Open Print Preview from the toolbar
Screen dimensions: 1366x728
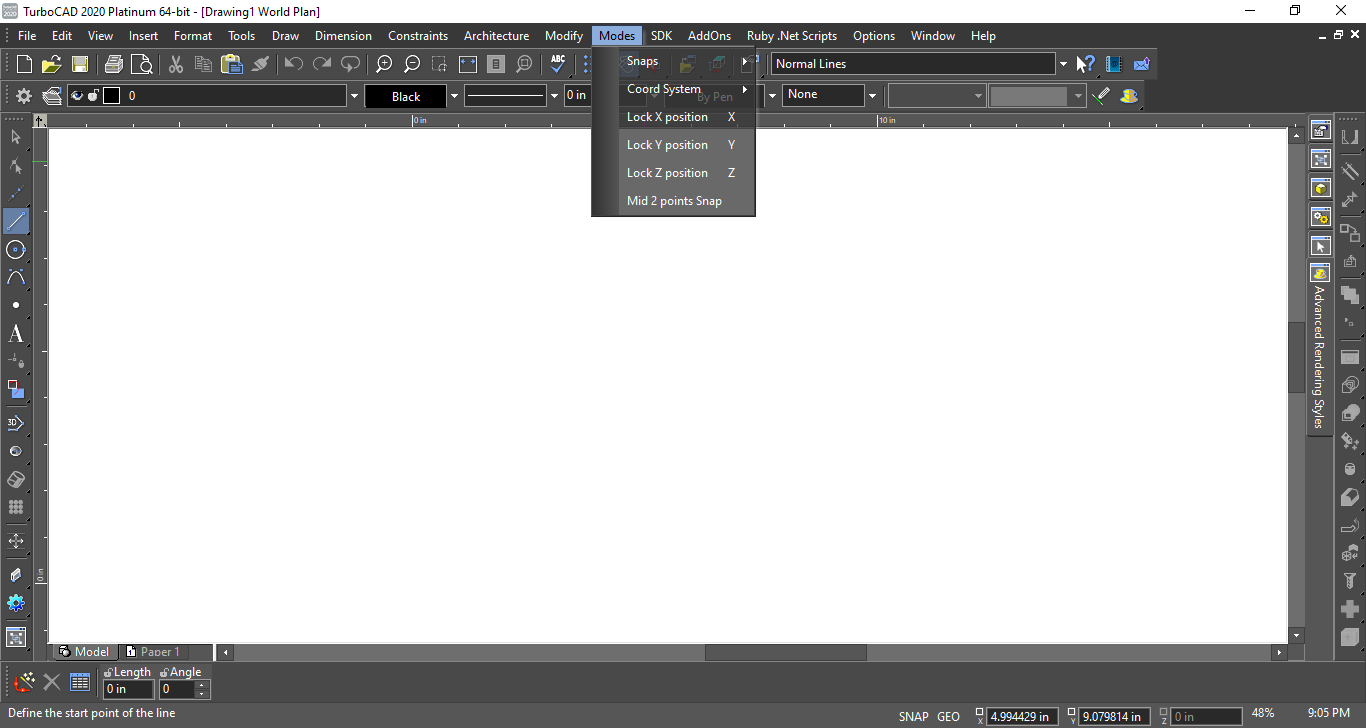(x=142, y=64)
